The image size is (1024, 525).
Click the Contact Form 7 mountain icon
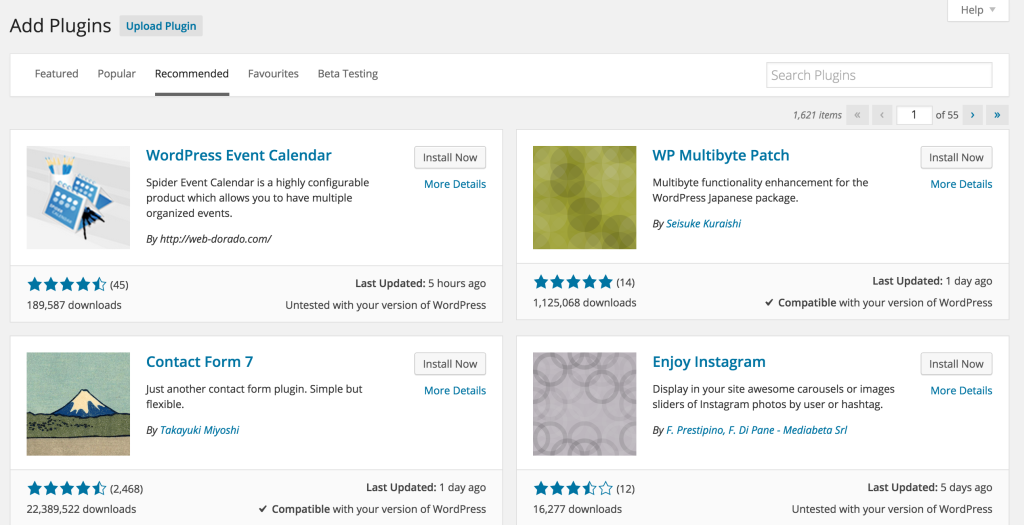coord(78,403)
